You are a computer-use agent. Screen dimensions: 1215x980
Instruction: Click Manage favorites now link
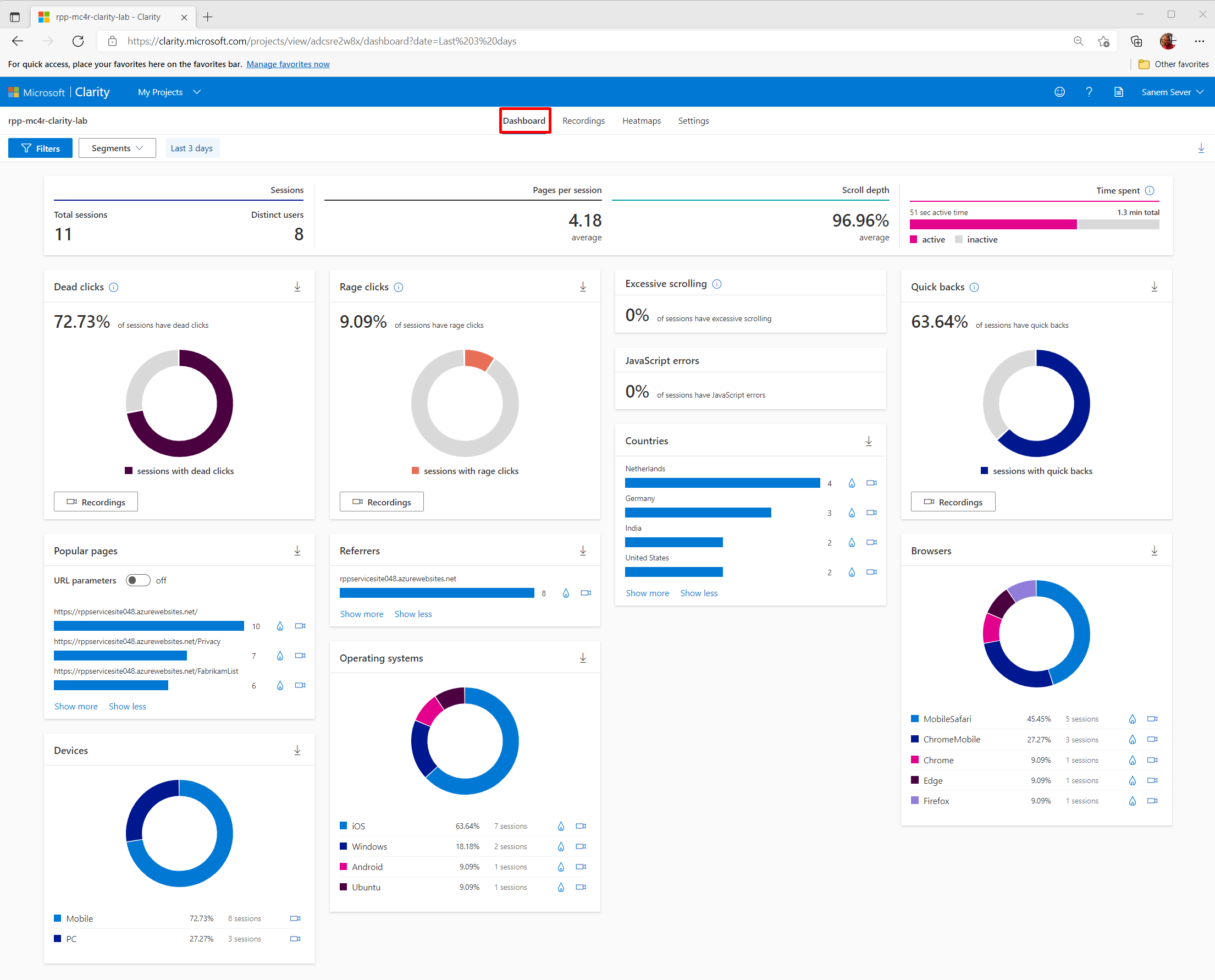coord(288,64)
